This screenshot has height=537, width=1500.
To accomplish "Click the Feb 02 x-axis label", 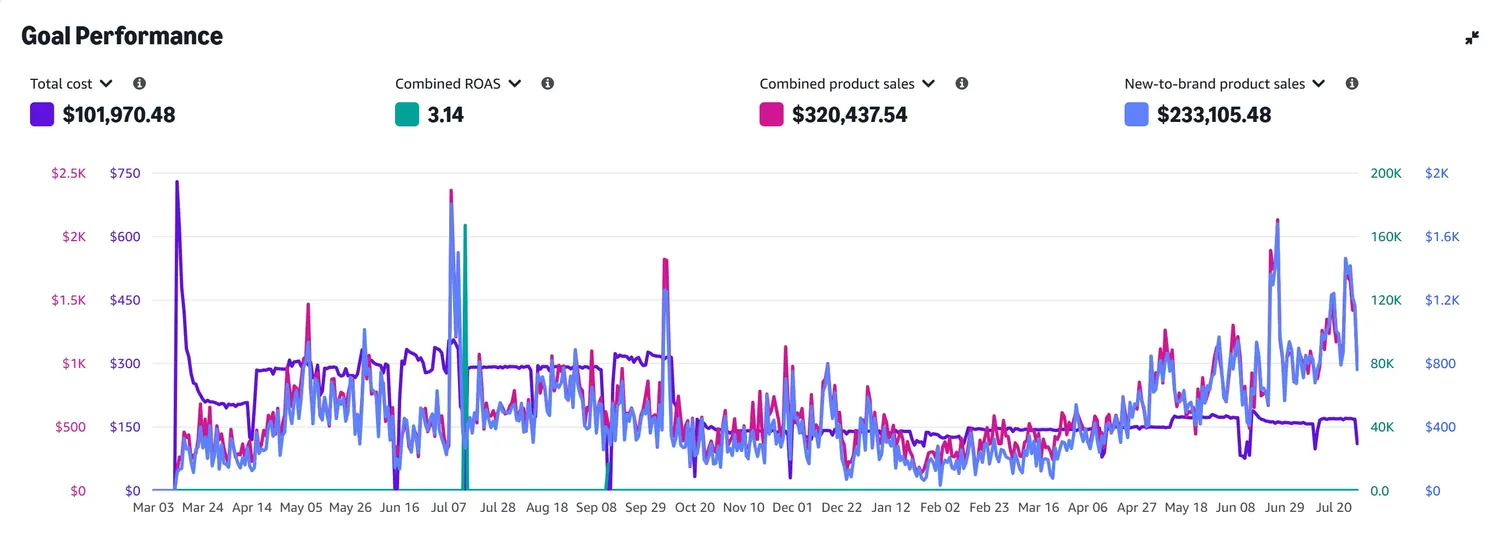I will [939, 508].
